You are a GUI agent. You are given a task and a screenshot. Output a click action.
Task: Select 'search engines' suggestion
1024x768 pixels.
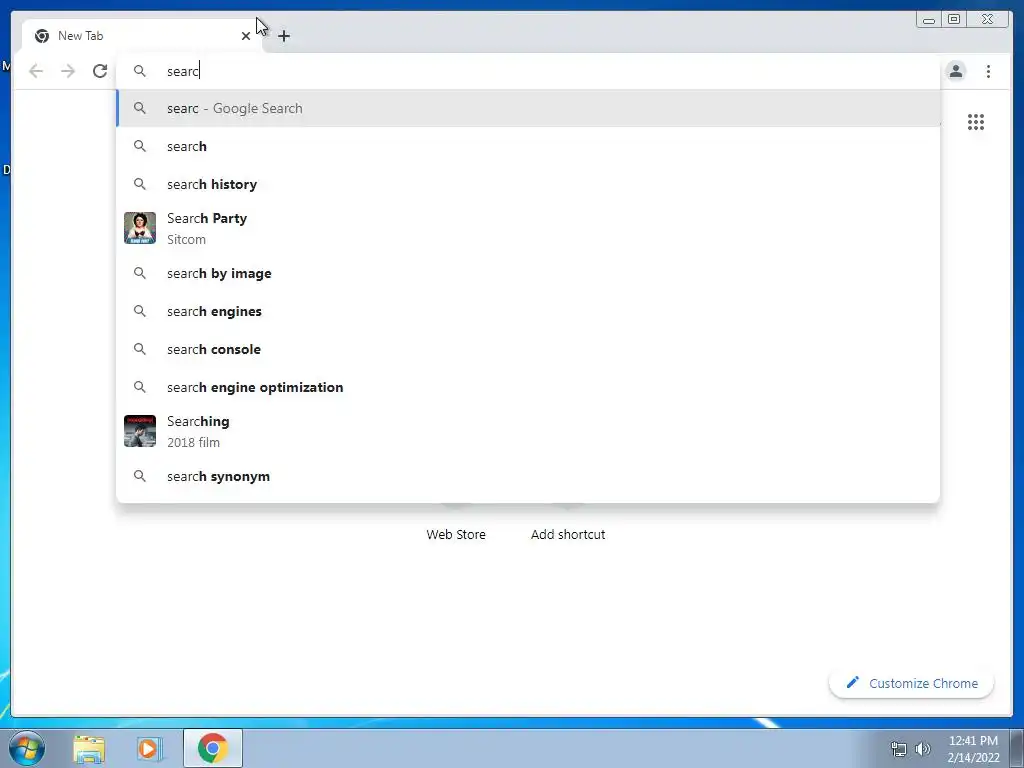point(528,311)
